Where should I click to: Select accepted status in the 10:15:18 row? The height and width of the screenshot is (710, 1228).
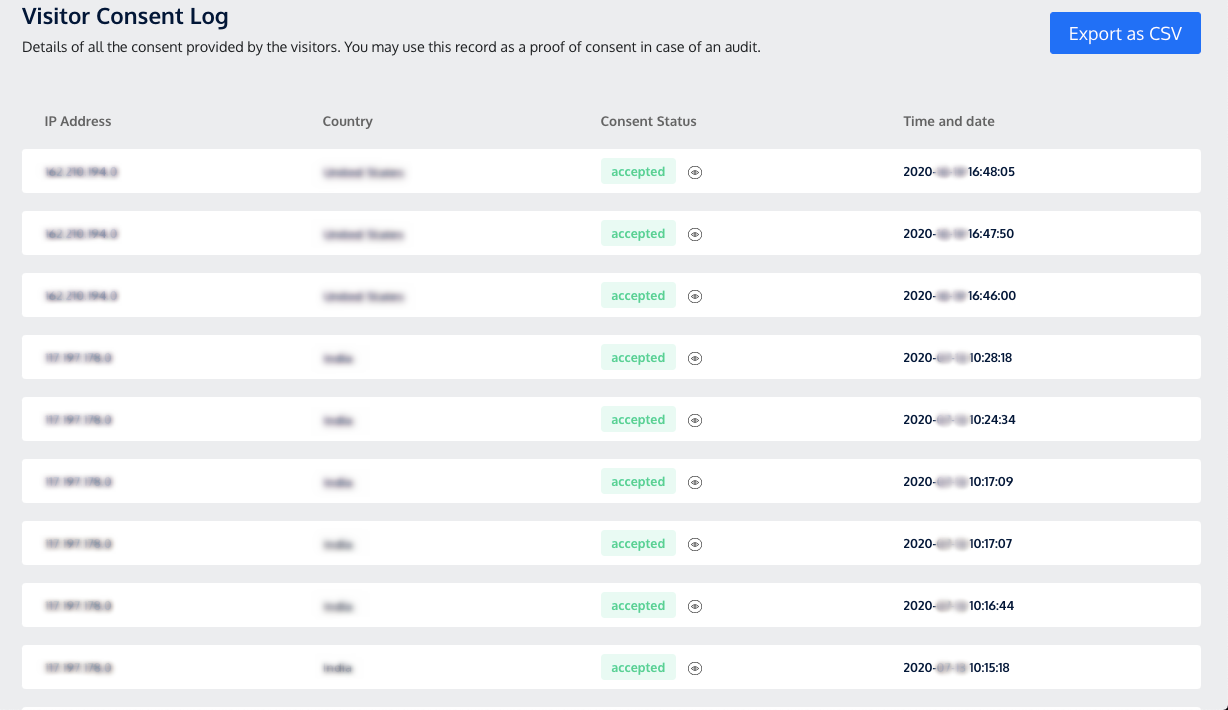[638, 667]
